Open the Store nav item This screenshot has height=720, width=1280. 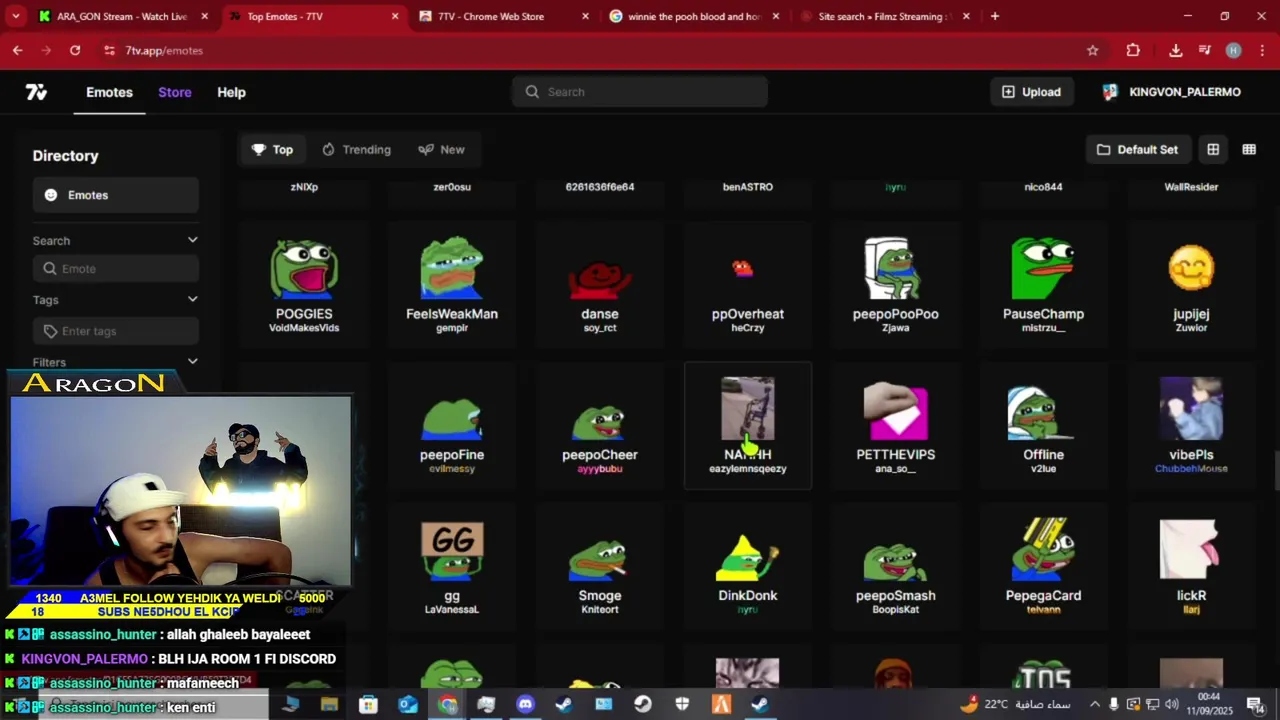[x=174, y=92]
